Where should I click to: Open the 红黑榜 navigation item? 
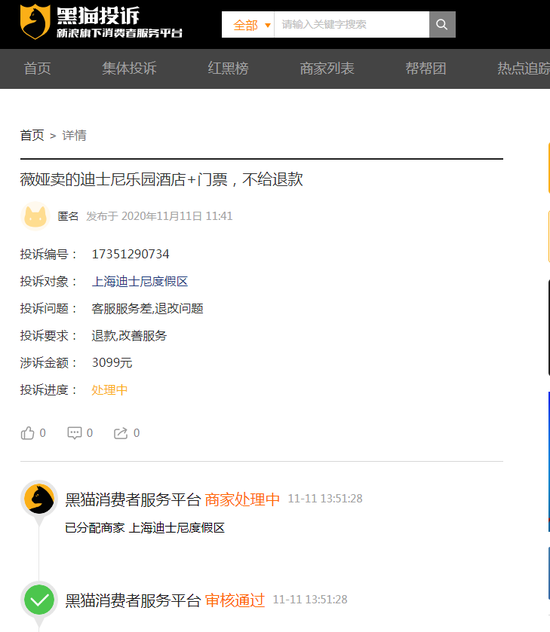click(228, 69)
